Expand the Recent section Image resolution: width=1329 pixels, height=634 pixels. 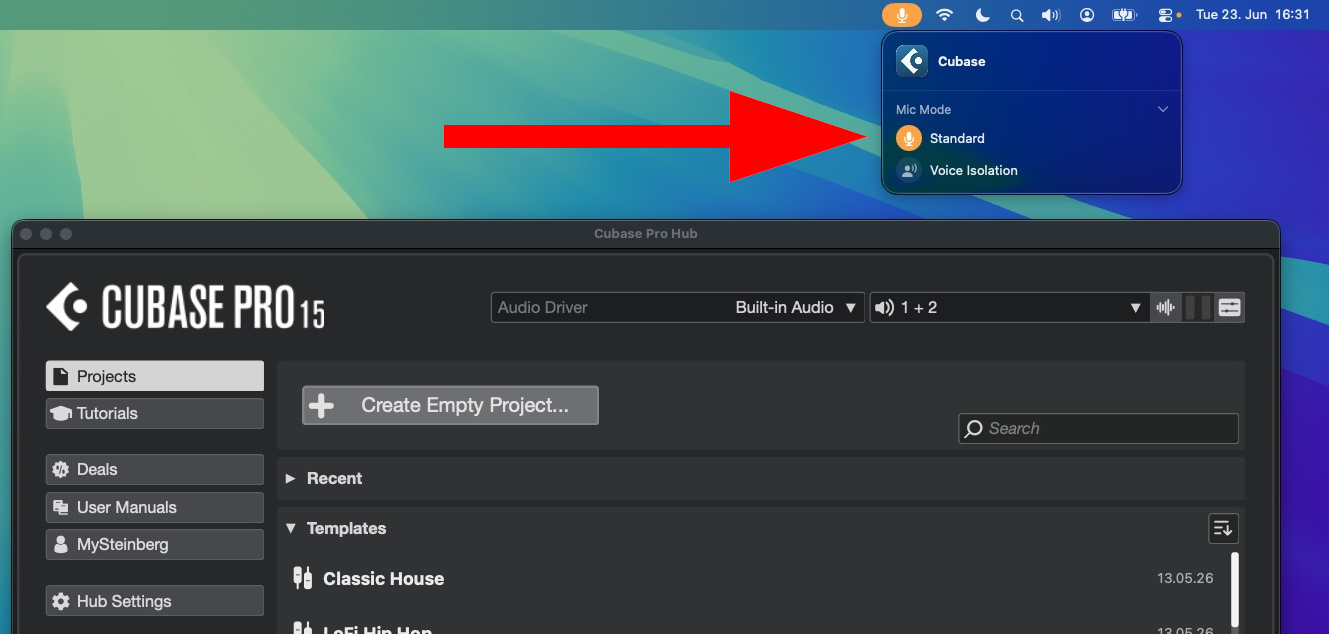click(x=290, y=478)
